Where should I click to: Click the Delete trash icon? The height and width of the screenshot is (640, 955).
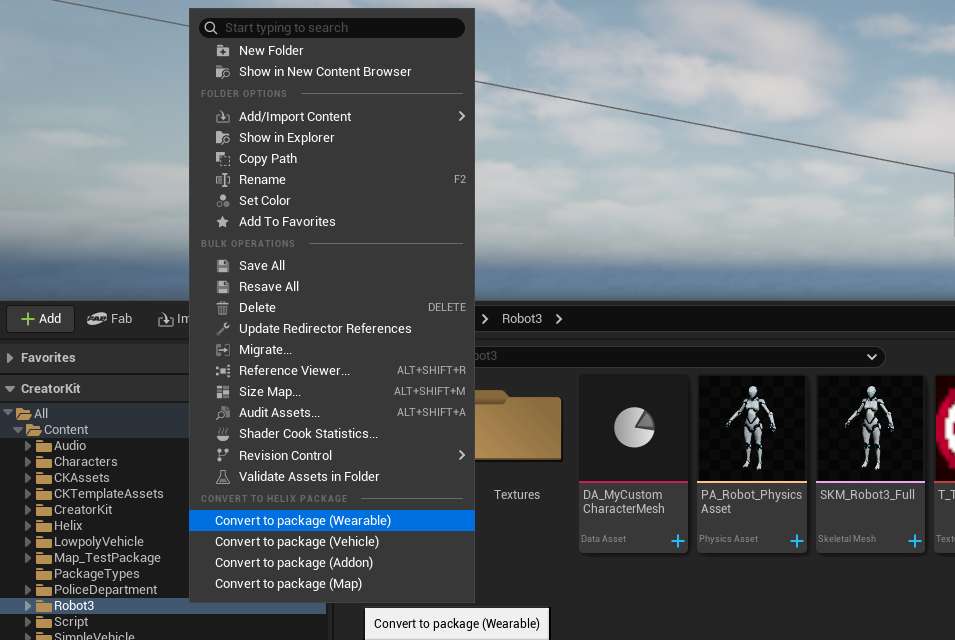pyautogui.click(x=223, y=308)
